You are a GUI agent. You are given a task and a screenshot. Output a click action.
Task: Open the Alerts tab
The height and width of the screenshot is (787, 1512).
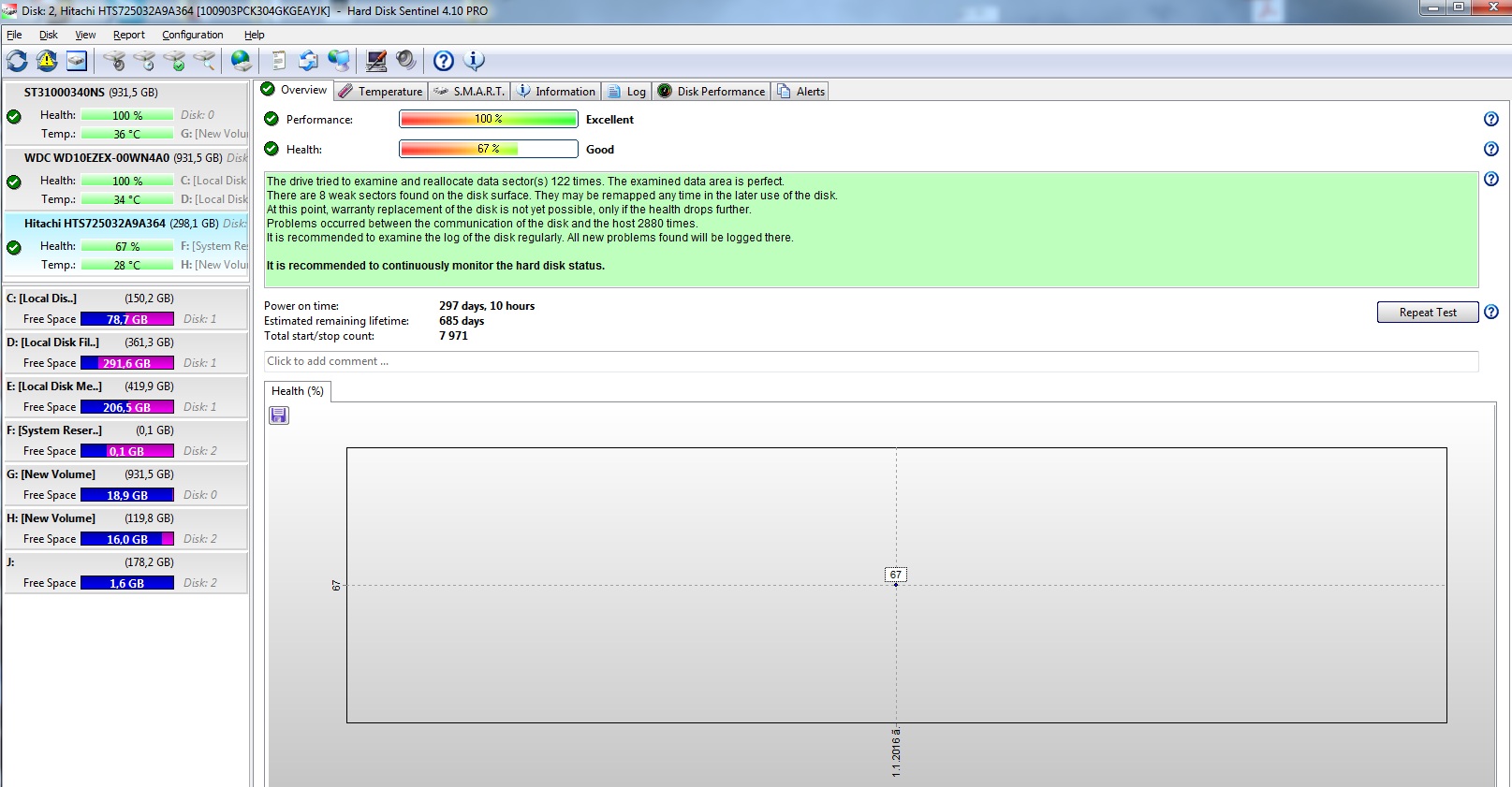(800, 91)
